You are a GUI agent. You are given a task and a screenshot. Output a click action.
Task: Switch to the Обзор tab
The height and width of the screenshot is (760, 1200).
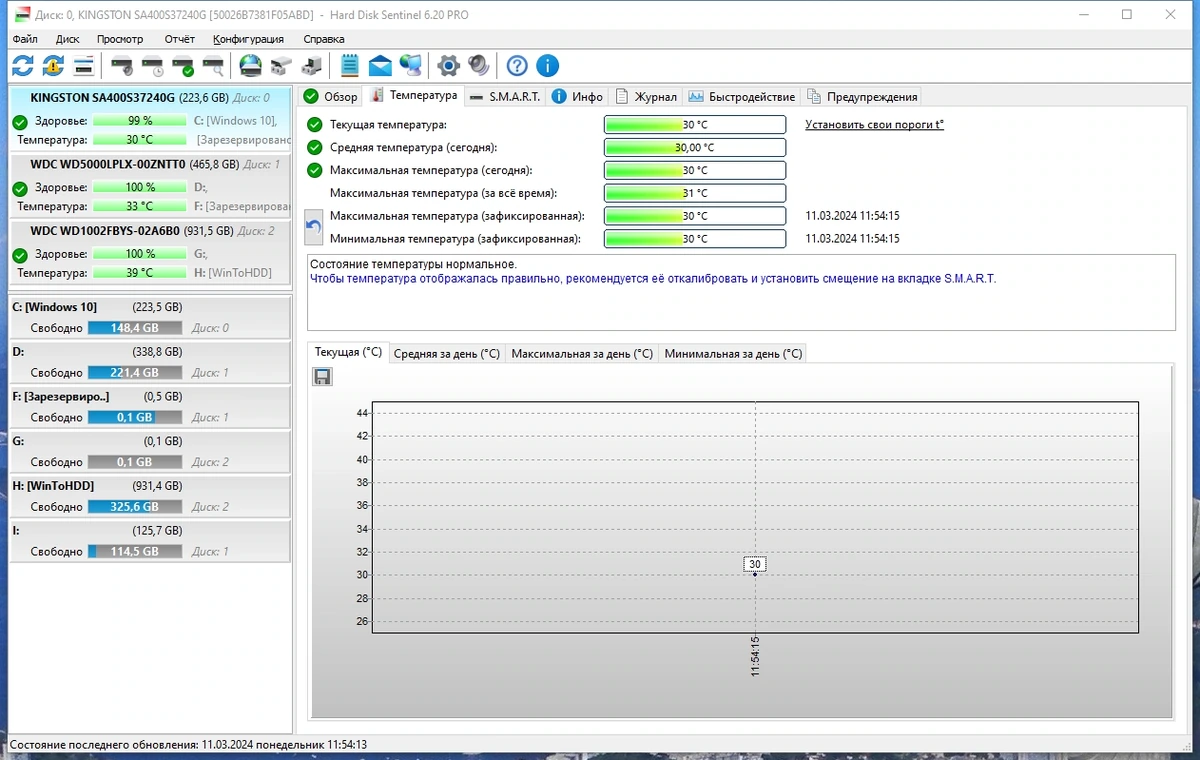coord(330,97)
